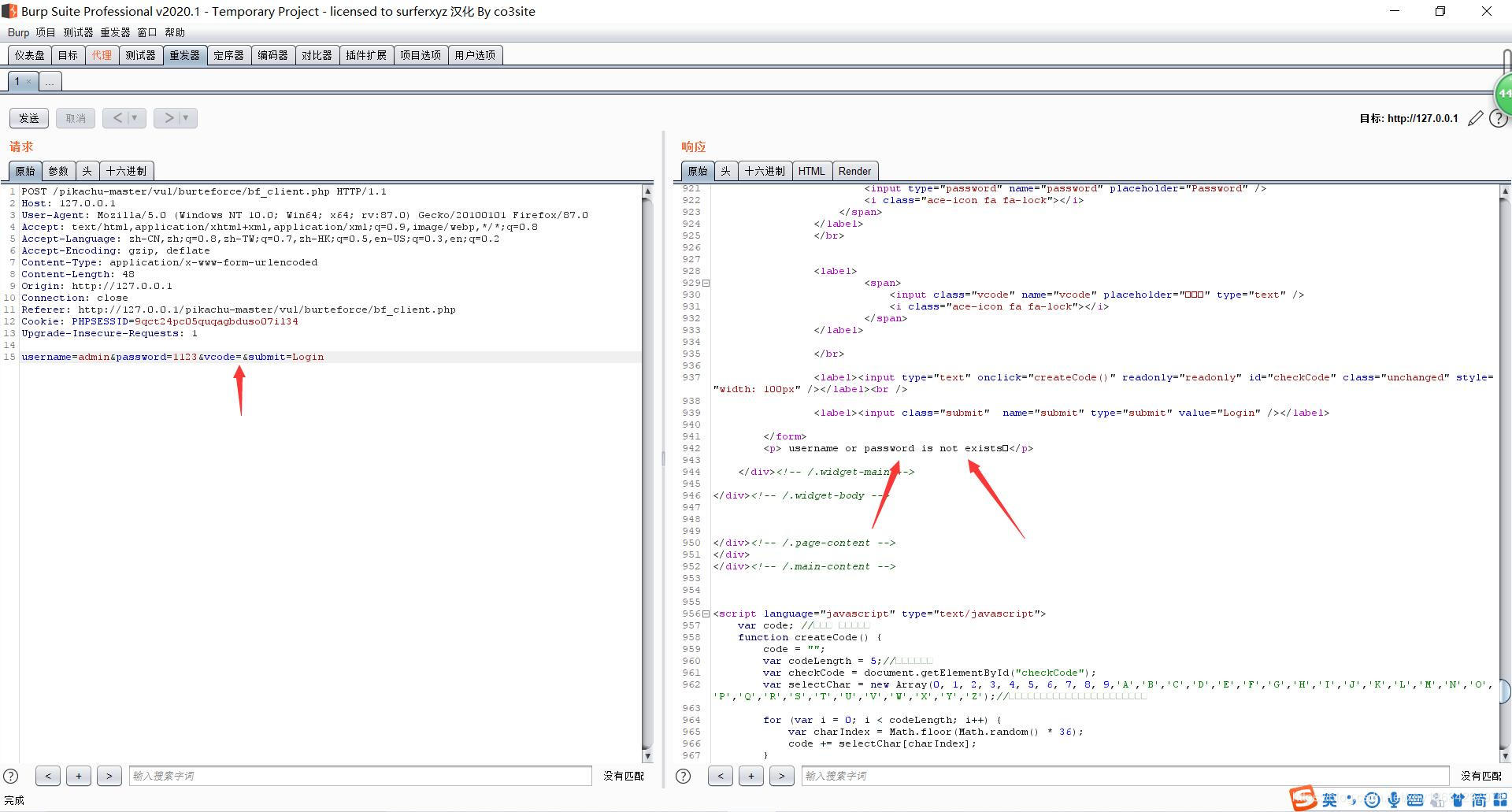
Task: Open the back history dropdown arrow
Action: pos(135,118)
